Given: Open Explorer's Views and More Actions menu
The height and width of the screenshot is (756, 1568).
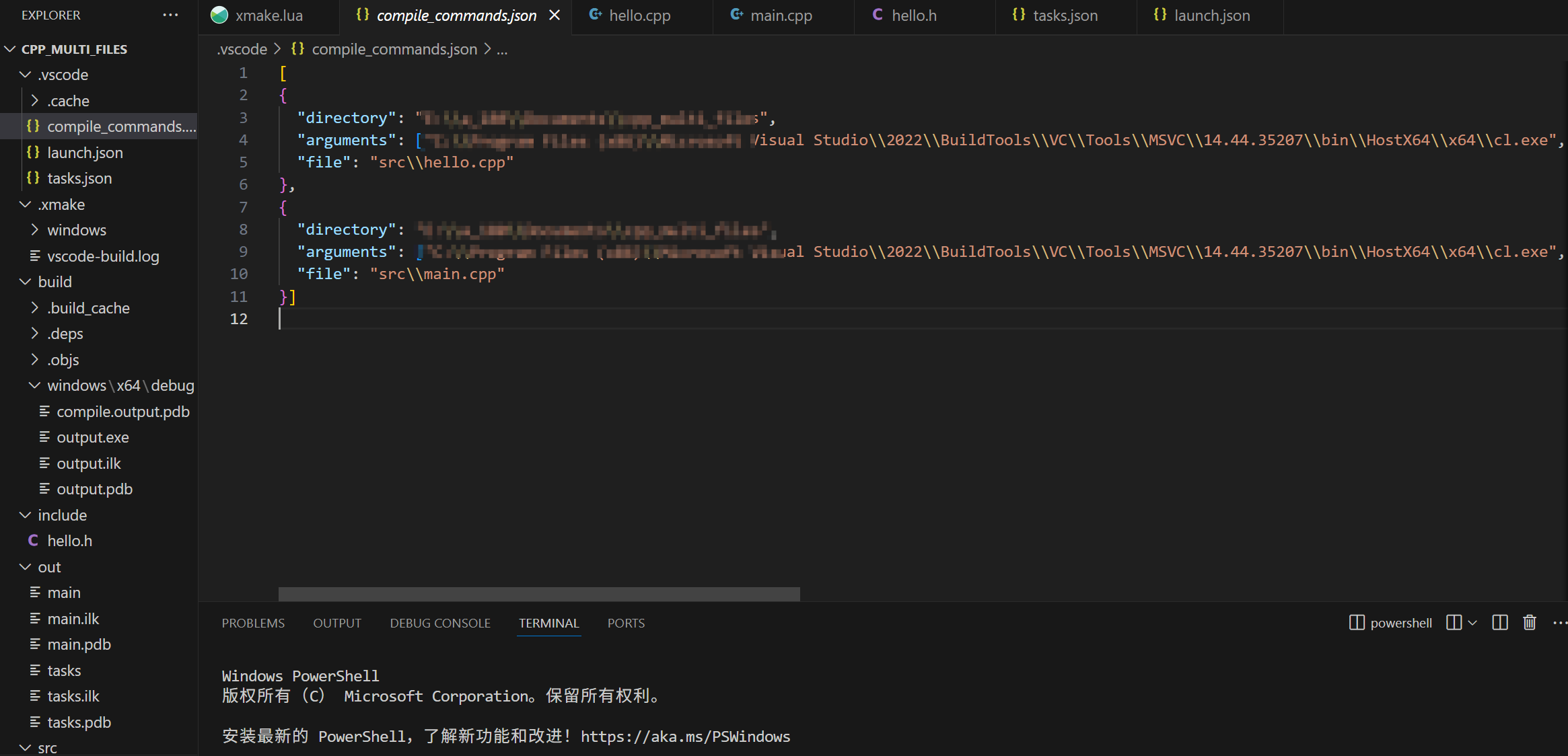Looking at the screenshot, I should (170, 15).
